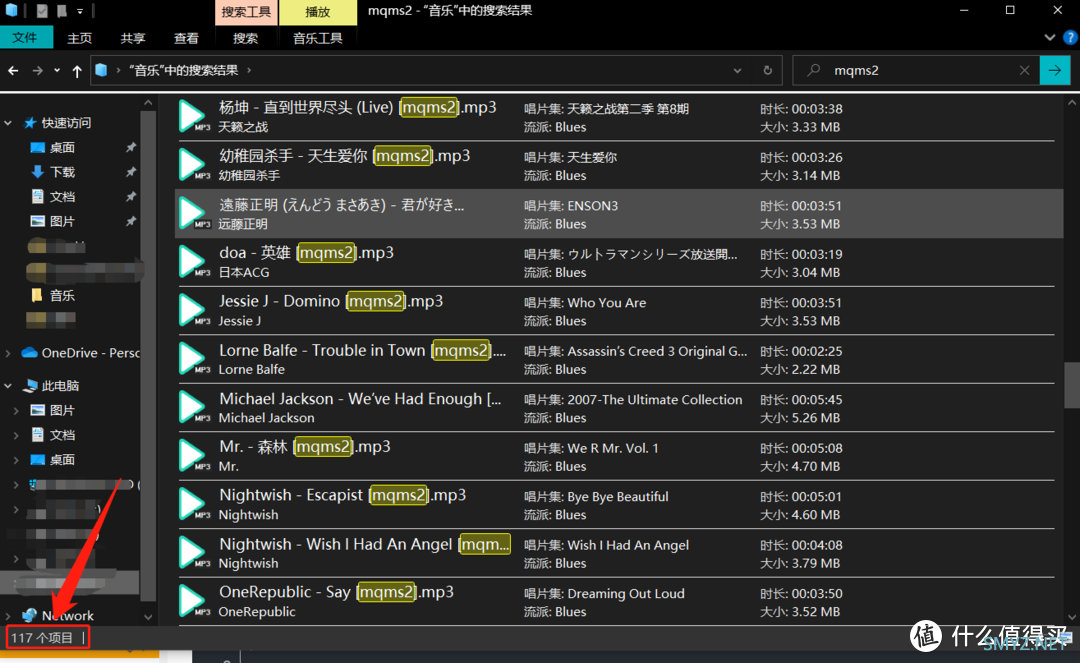Open 桌面 under 快速访问

(x=62, y=147)
